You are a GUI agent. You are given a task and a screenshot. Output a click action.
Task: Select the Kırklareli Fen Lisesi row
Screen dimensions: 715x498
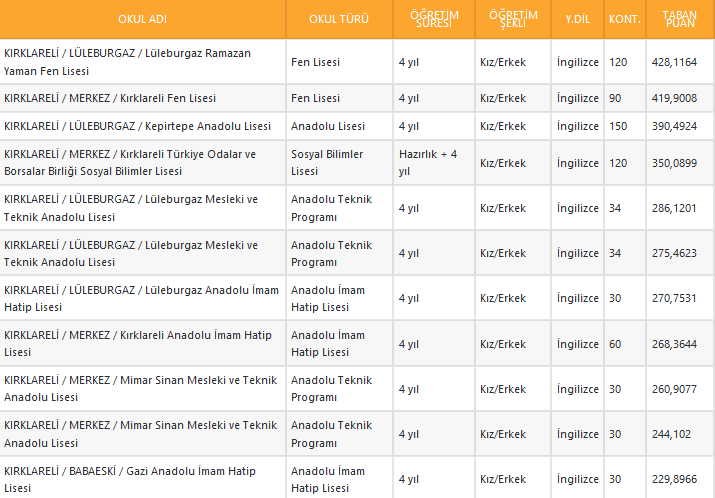point(110,98)
